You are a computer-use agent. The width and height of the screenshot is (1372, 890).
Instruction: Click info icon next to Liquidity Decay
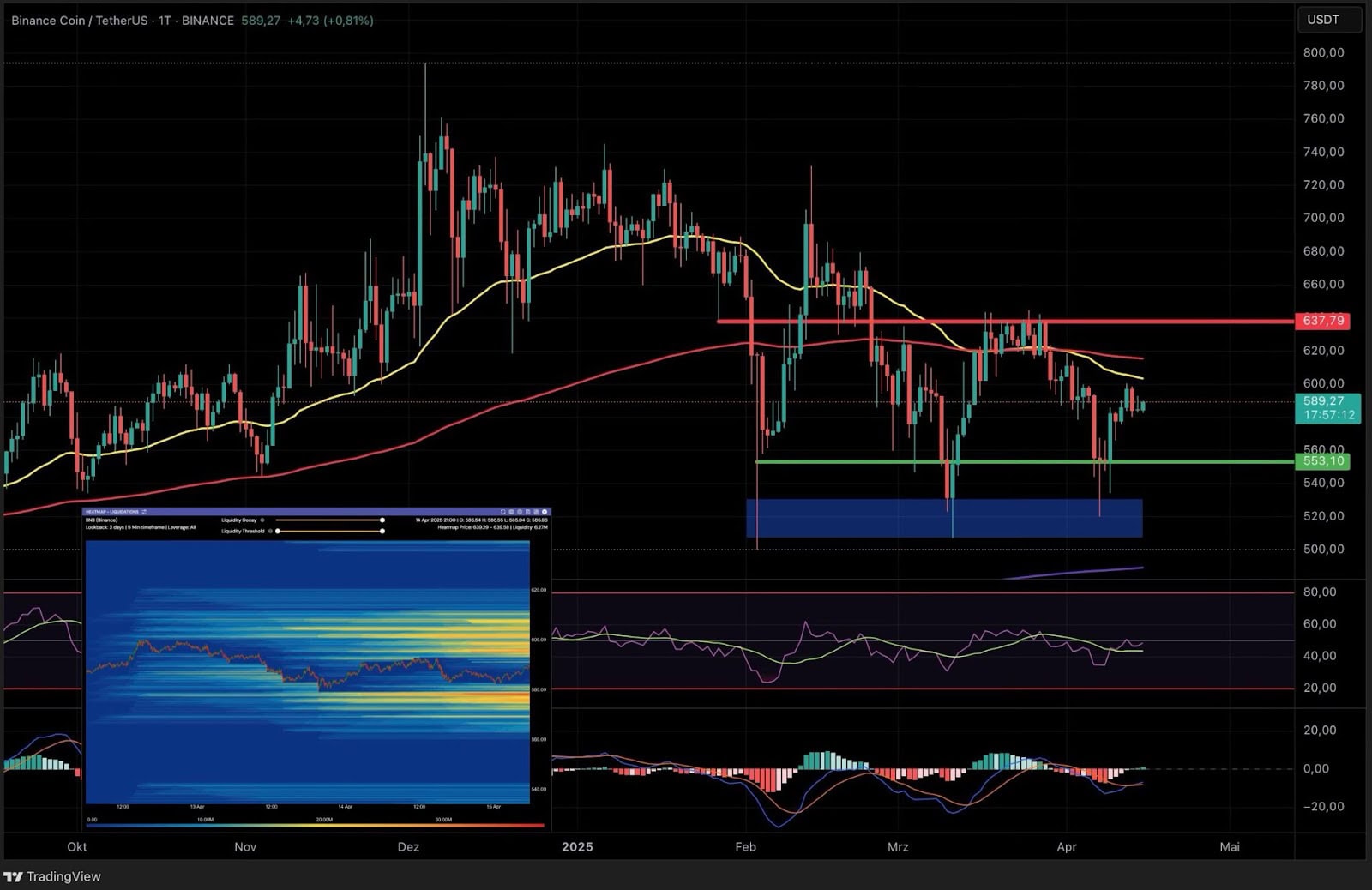pyautogui.click(x=262, y=520)
